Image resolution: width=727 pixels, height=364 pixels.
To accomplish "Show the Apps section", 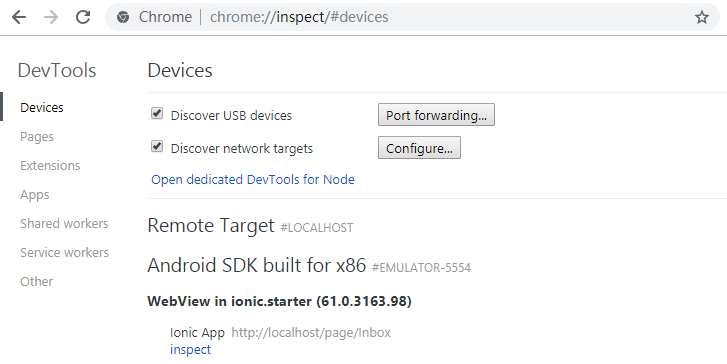I will [35, 195].
